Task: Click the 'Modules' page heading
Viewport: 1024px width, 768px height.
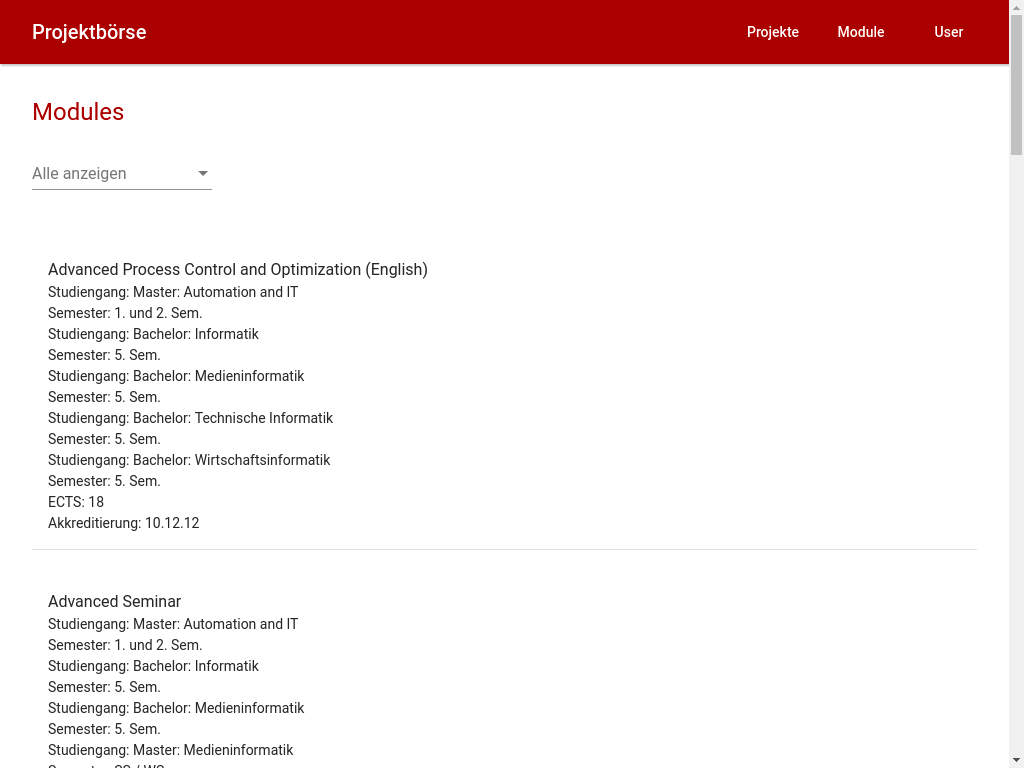Action: 78,112
